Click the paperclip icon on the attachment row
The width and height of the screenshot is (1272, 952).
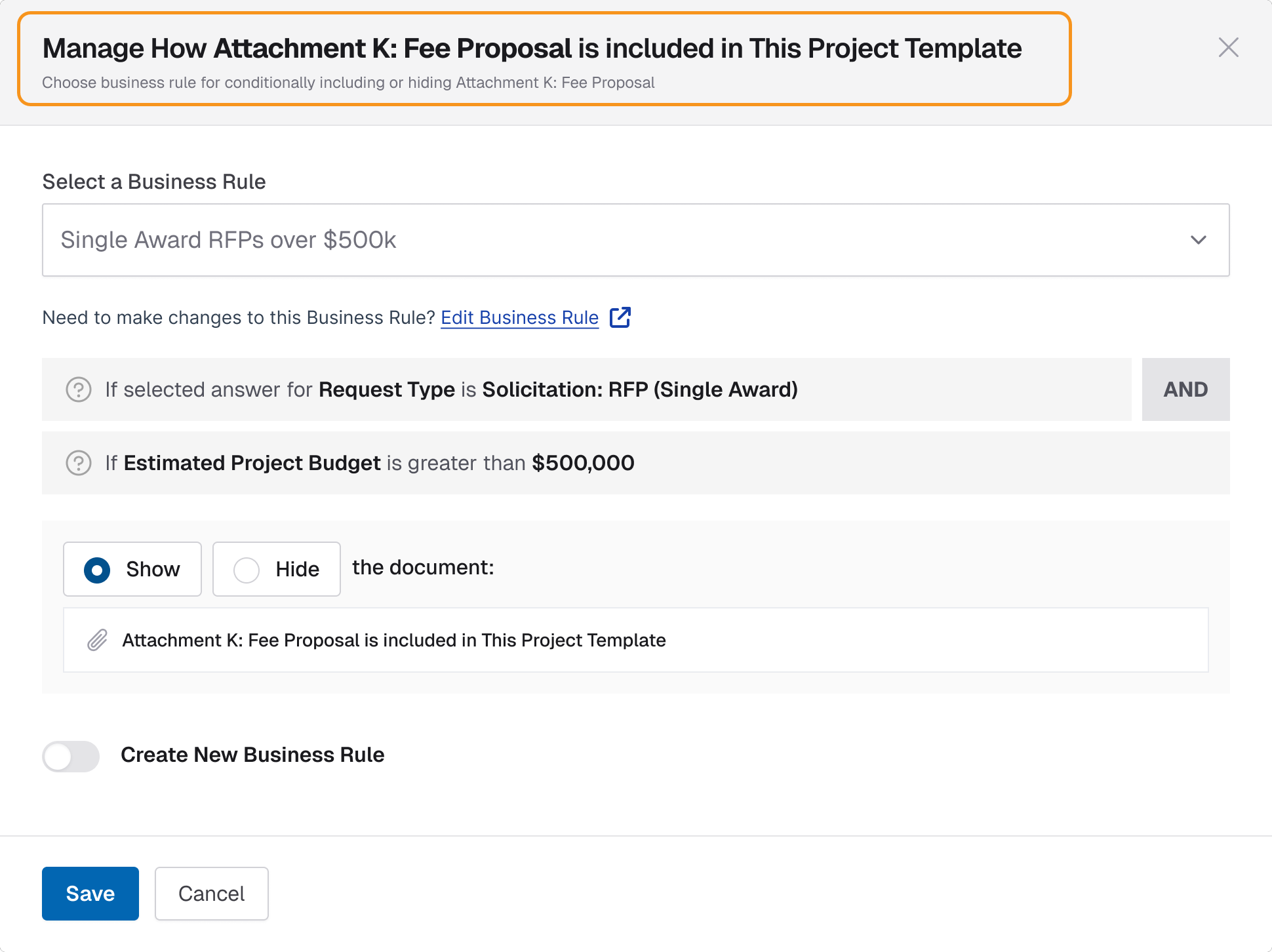pyautogui.click(x=98, y=640)
